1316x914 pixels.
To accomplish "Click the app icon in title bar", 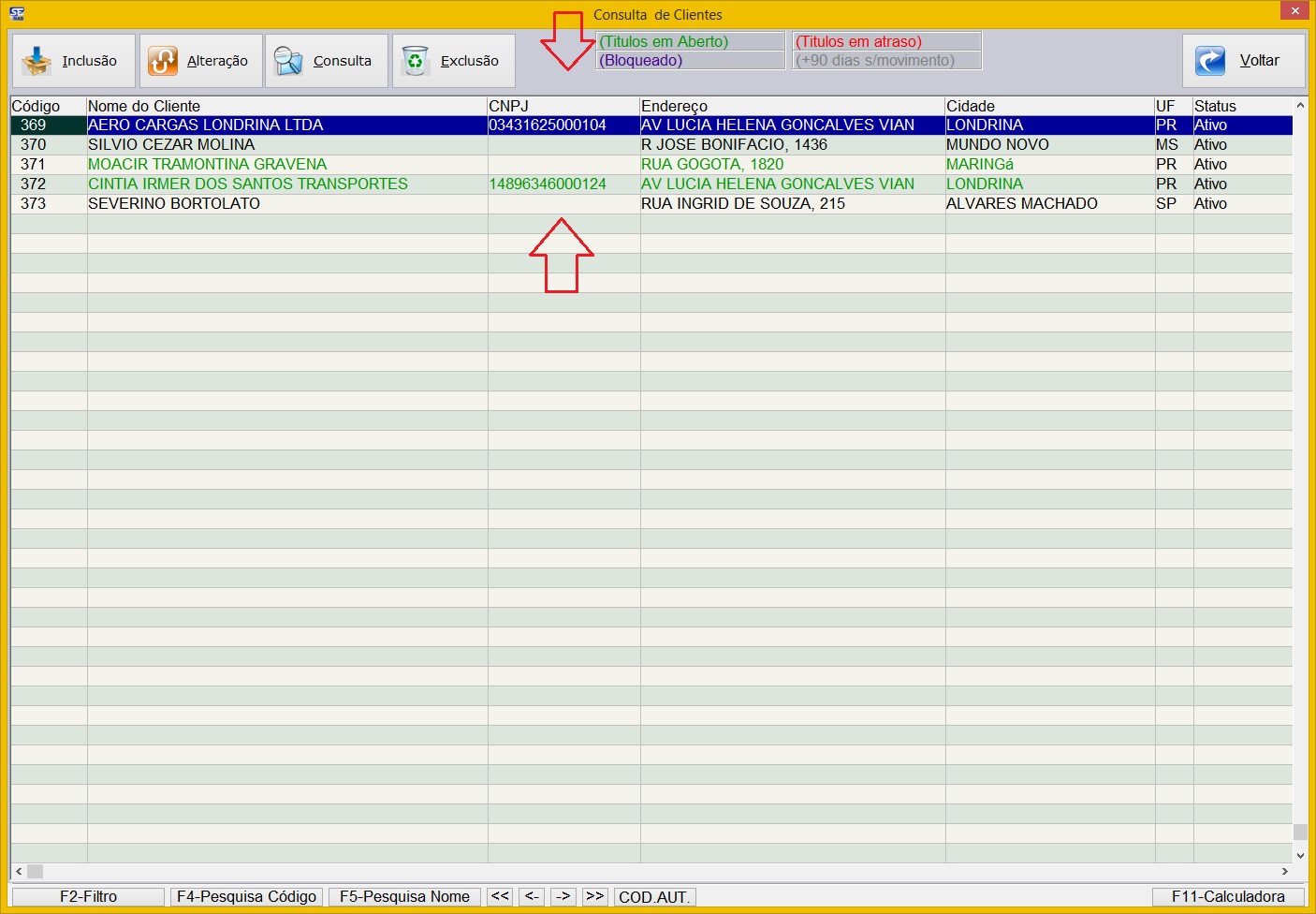I will pyautogui.click(x=17, y=13).
